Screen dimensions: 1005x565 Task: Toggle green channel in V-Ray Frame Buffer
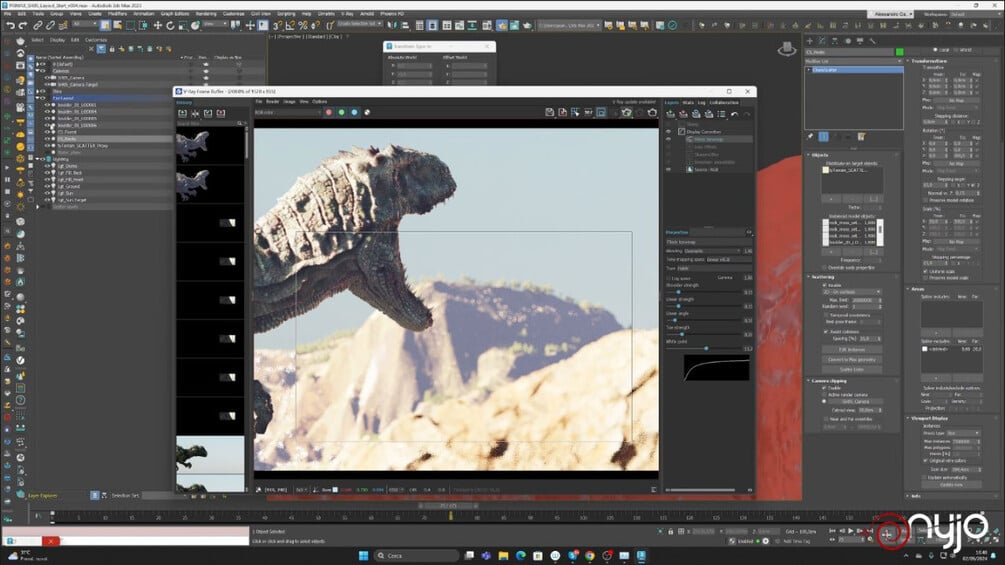342,113
